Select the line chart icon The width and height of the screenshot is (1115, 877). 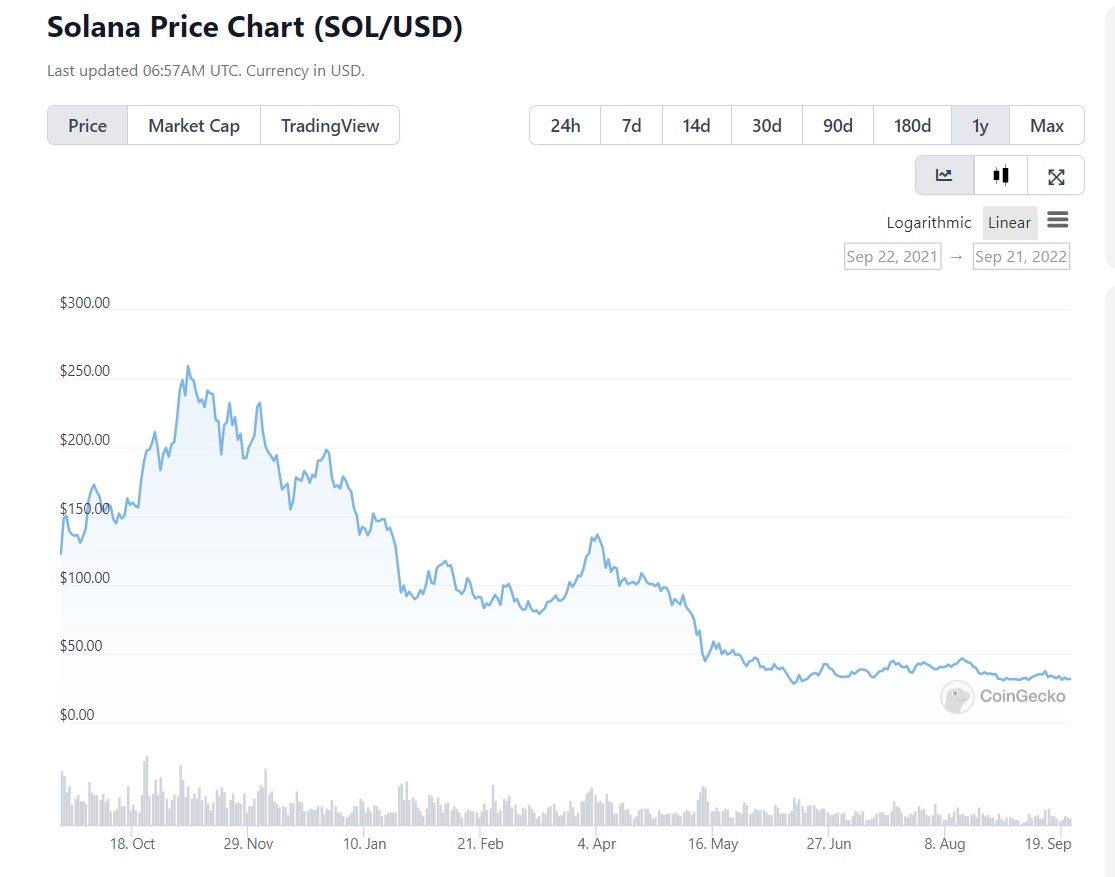coord(943,175)
